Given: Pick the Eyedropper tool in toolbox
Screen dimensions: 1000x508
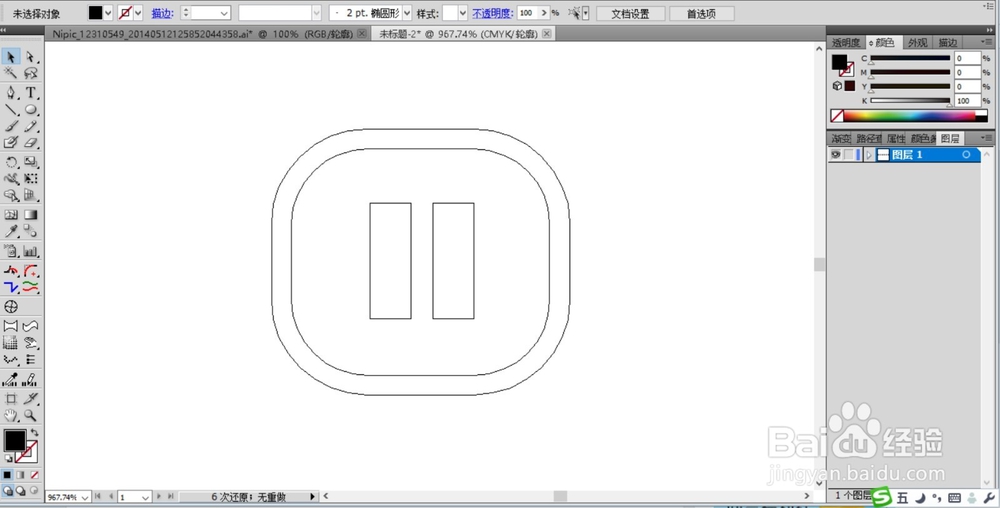Looking at the screenshot, I should (x=11, y=231).
